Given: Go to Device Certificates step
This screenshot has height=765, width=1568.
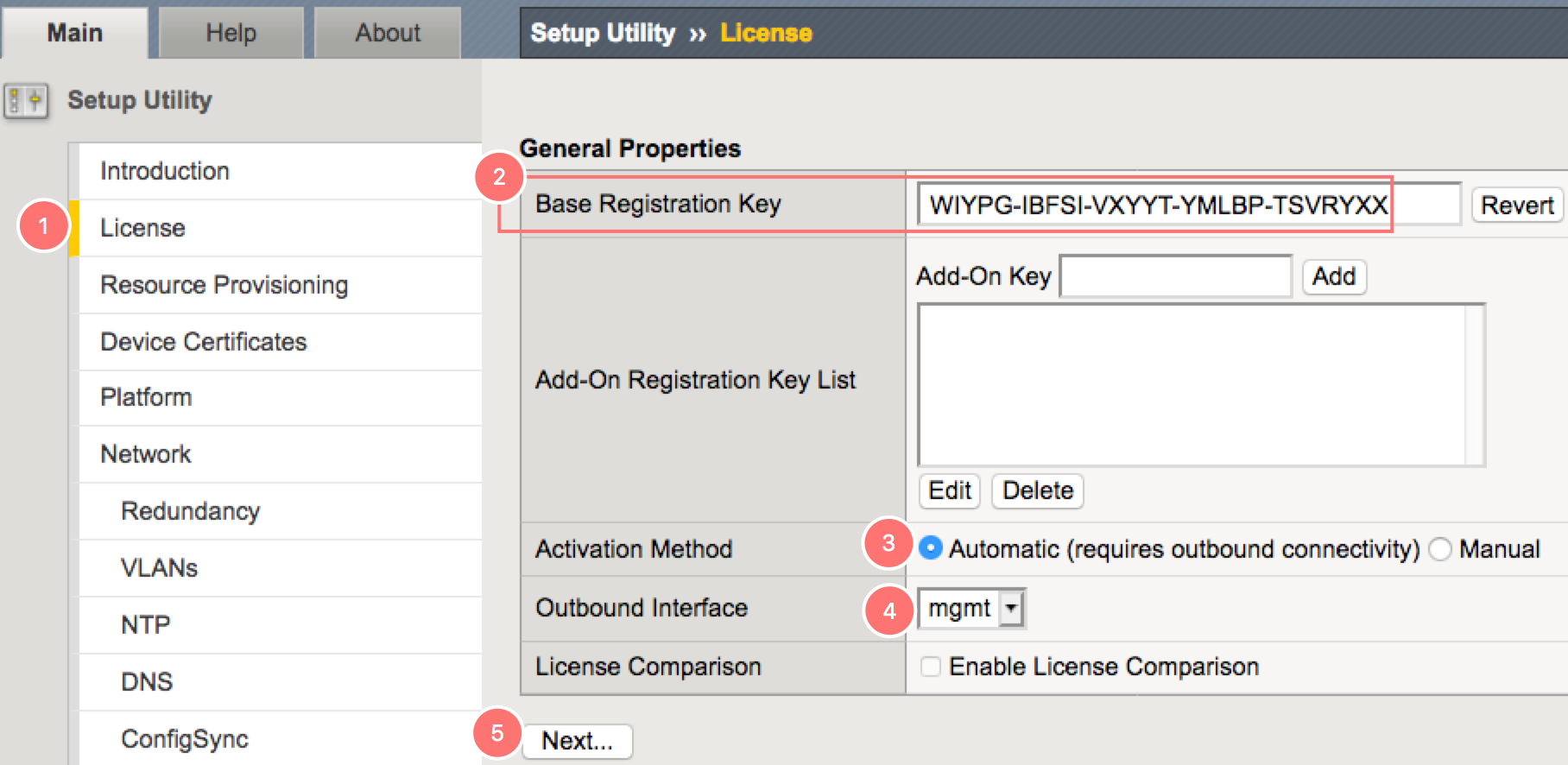Looking at the screenshot, I should pyautogui.click(x=204, y=342).
